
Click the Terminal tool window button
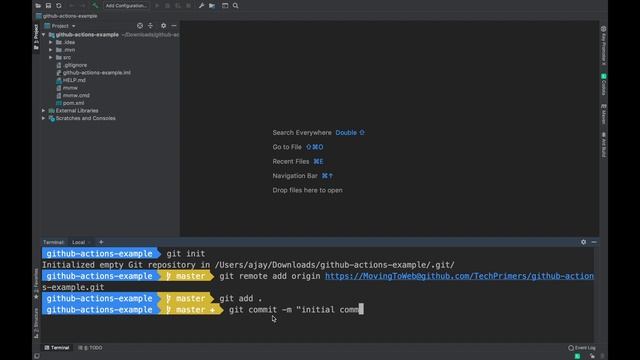[57, 348]
